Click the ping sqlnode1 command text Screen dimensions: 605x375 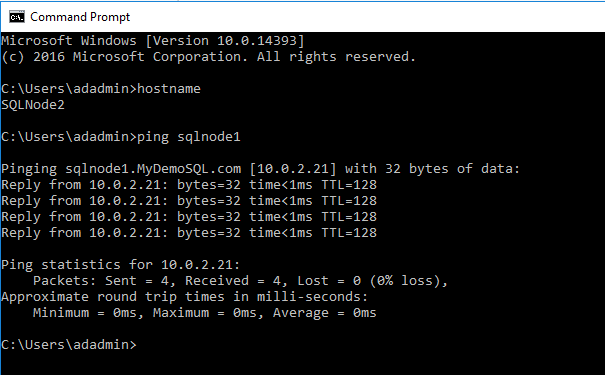coord(189,137)
